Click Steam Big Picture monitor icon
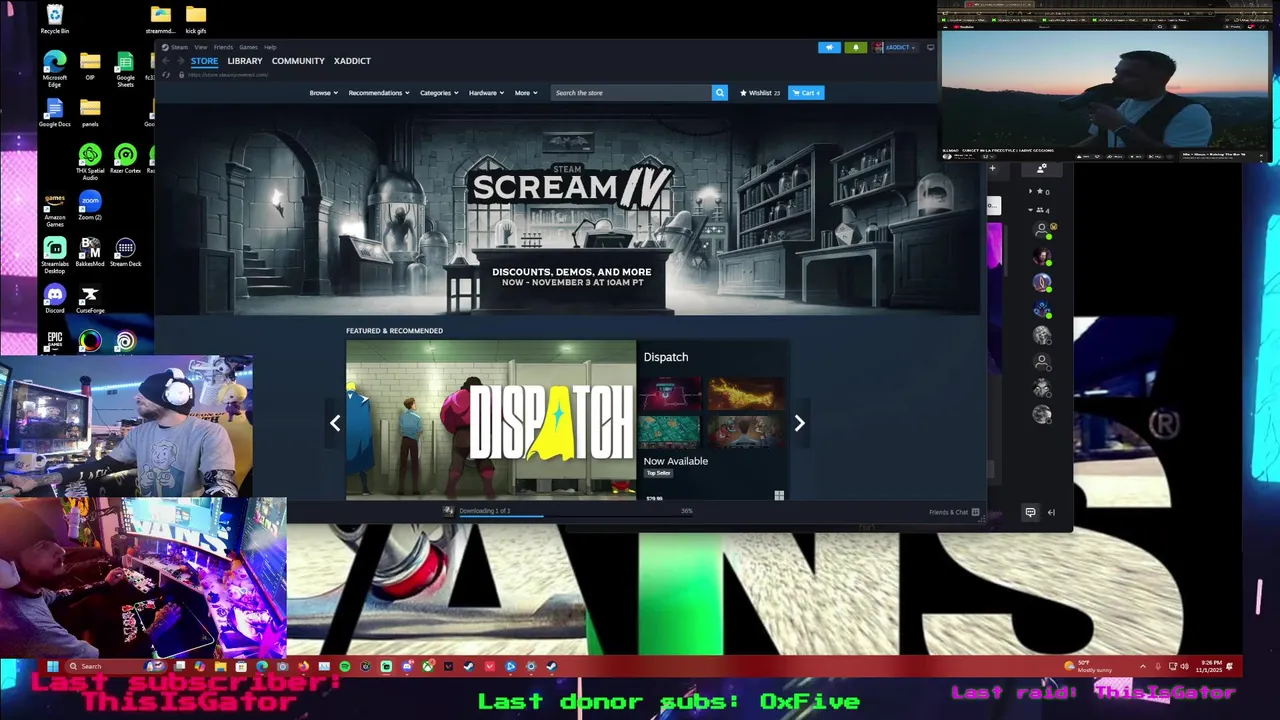The image size is (1280, 720). pos(930,47)
